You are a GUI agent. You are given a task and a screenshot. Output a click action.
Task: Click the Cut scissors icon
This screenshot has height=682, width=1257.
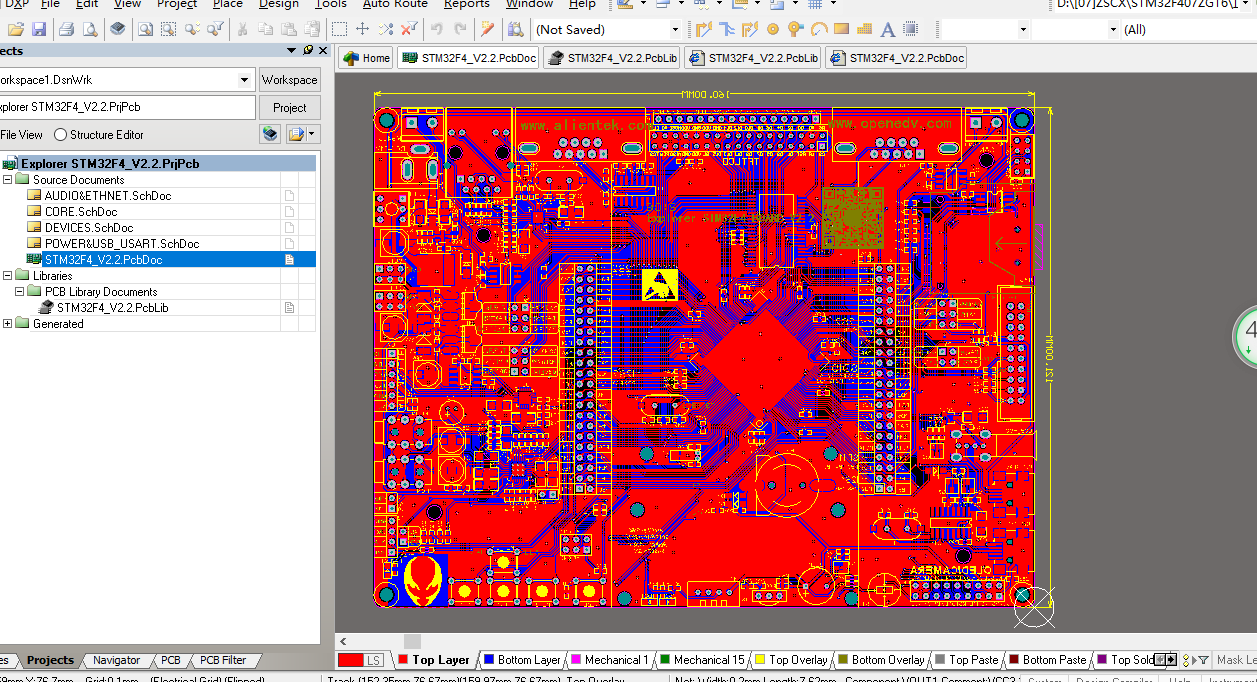pyautogui.click(x=242, y=29)
